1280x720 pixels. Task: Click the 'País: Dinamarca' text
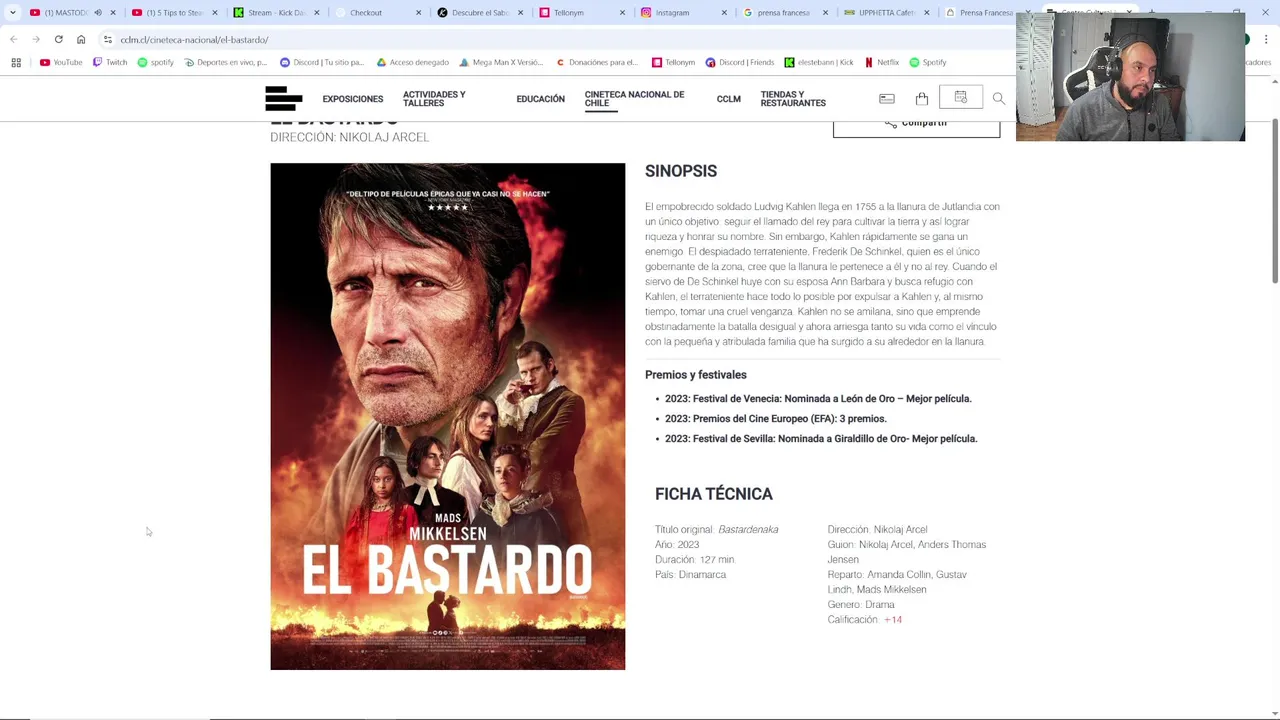point(691,574)
